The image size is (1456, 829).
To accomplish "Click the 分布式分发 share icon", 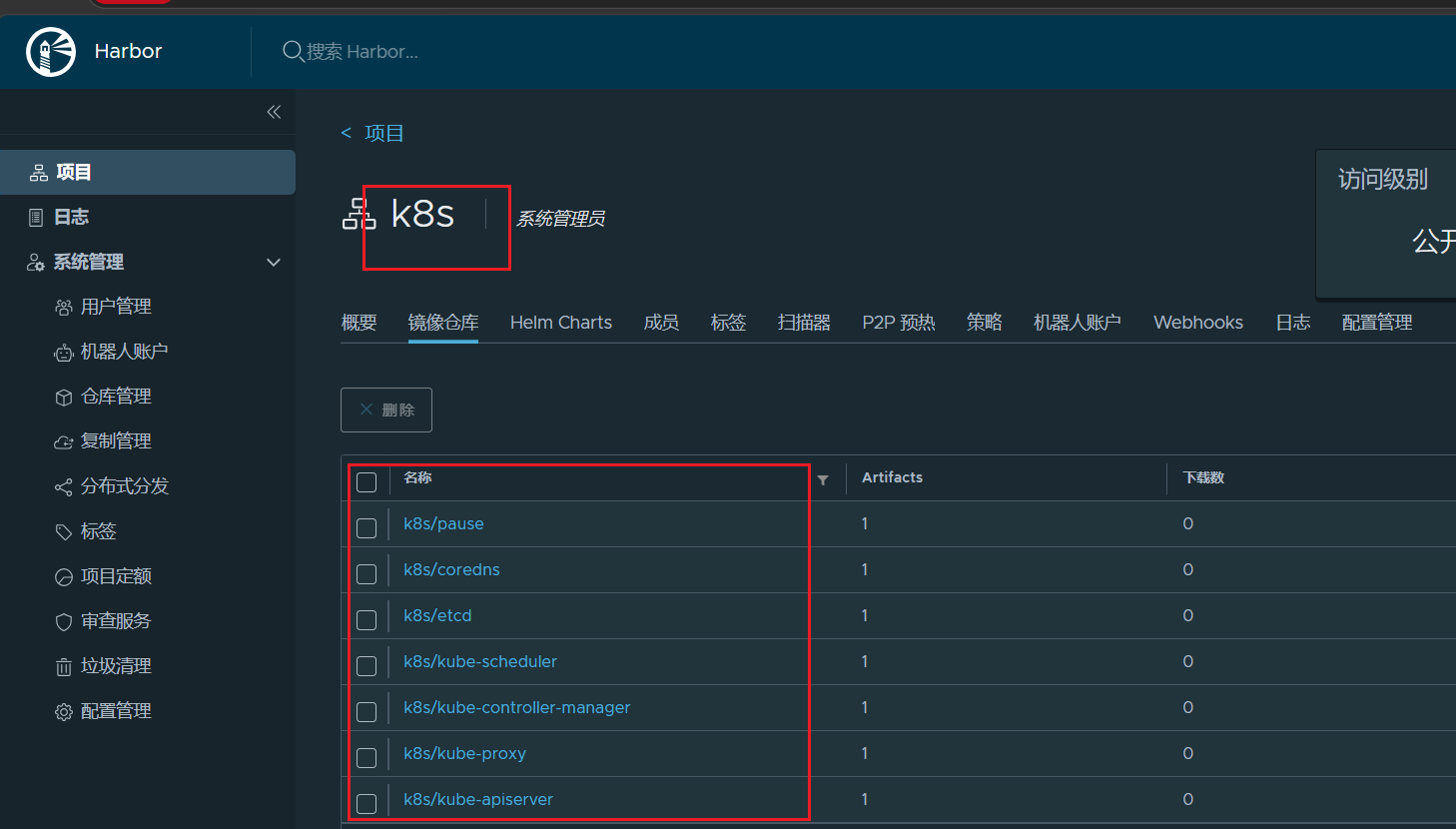I will point(64,487).
